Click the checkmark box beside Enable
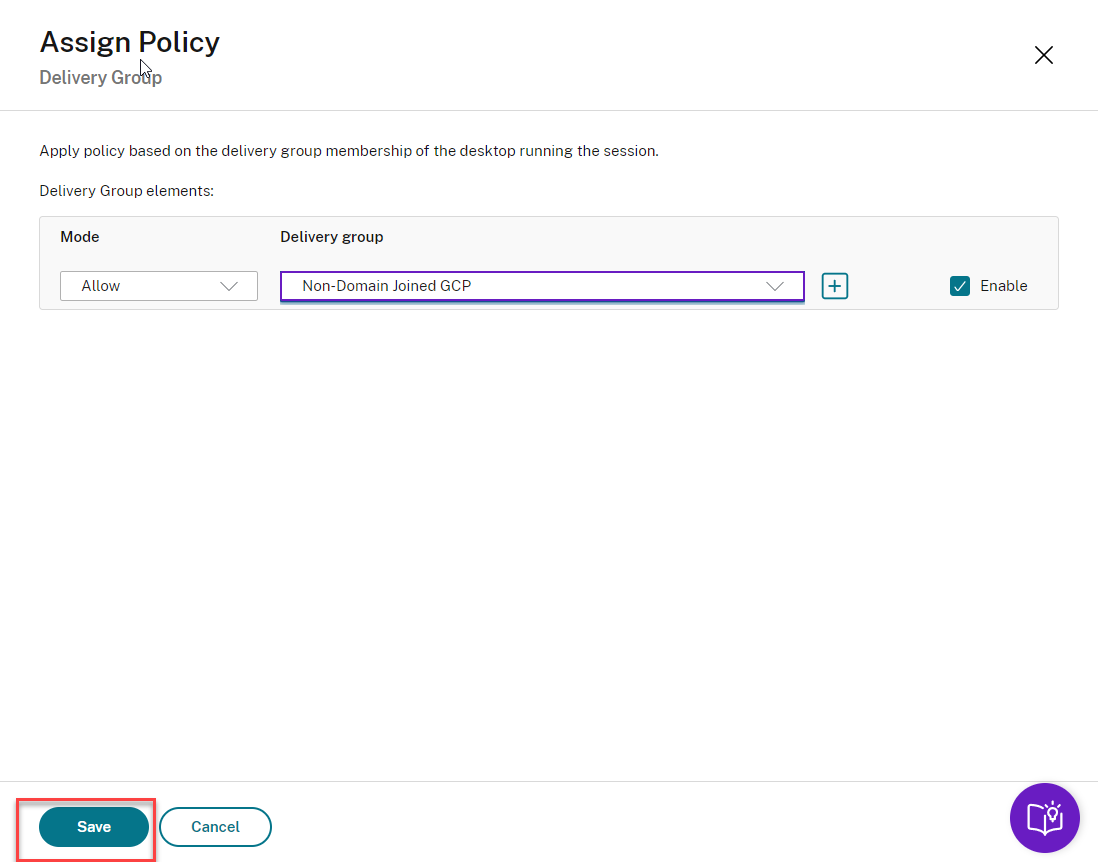Viewport: 1098px width, 862px height. click(x=960, y=286)
